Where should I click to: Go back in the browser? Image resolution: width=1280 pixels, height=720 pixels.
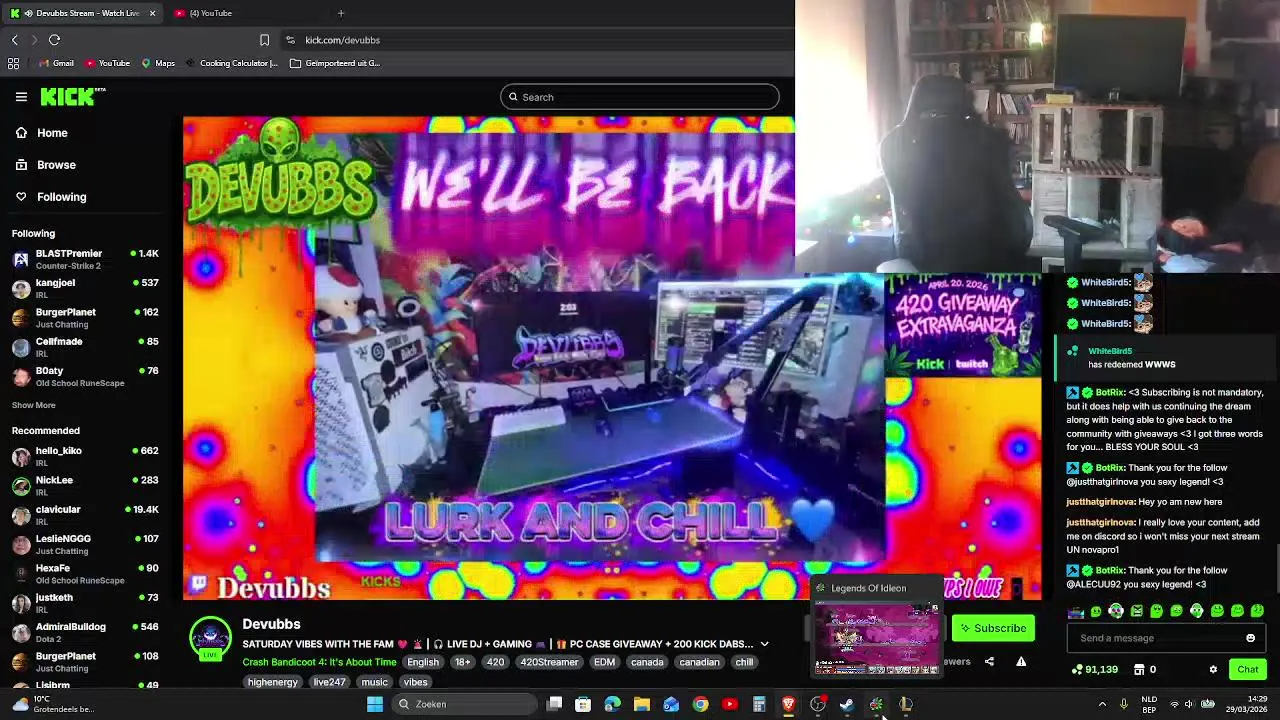14,40
